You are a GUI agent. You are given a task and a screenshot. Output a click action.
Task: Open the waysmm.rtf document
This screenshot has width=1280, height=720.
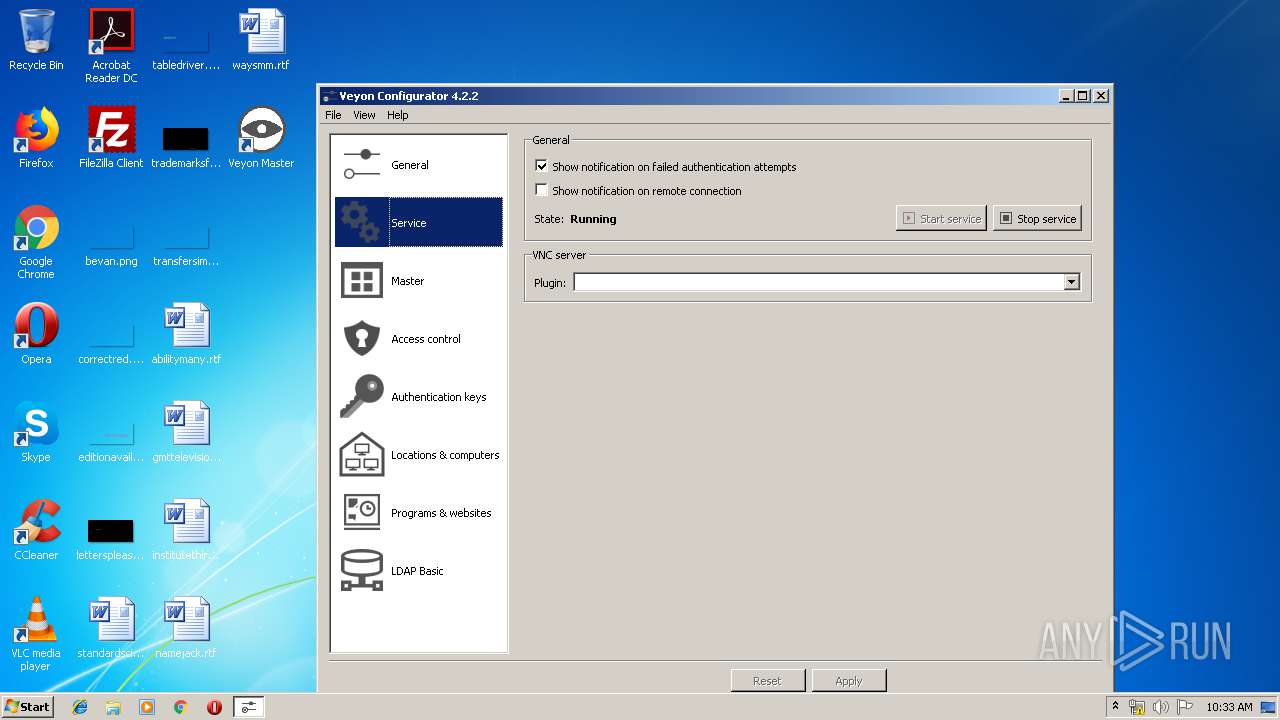261,40
